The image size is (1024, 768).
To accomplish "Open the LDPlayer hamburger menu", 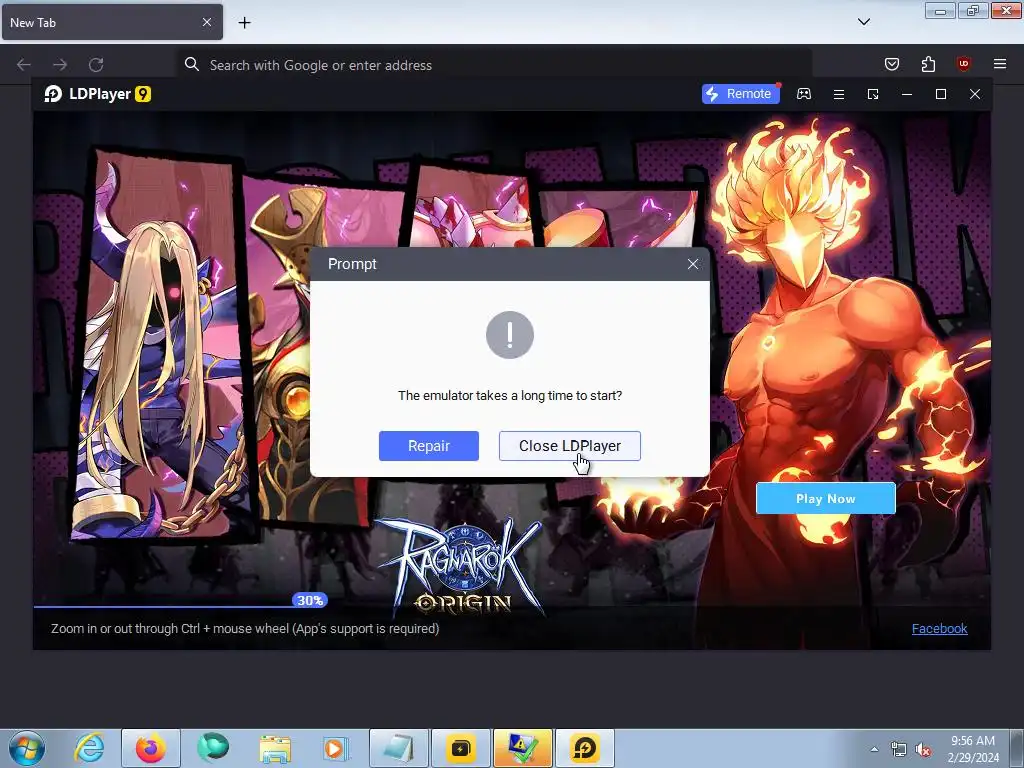I will (x=839, y=95).
